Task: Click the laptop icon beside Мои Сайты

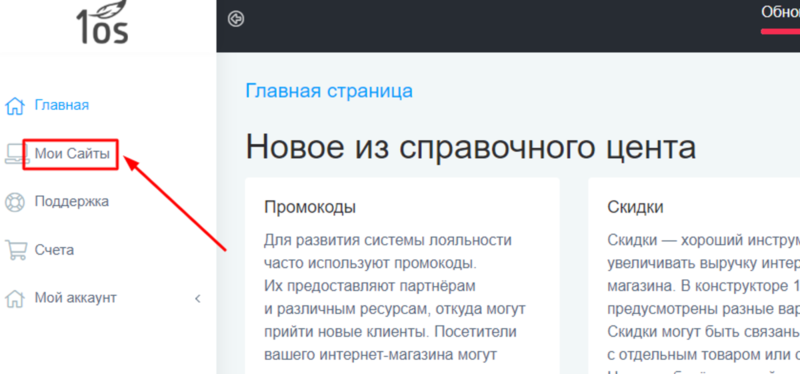Action: (x=14, y=154)
